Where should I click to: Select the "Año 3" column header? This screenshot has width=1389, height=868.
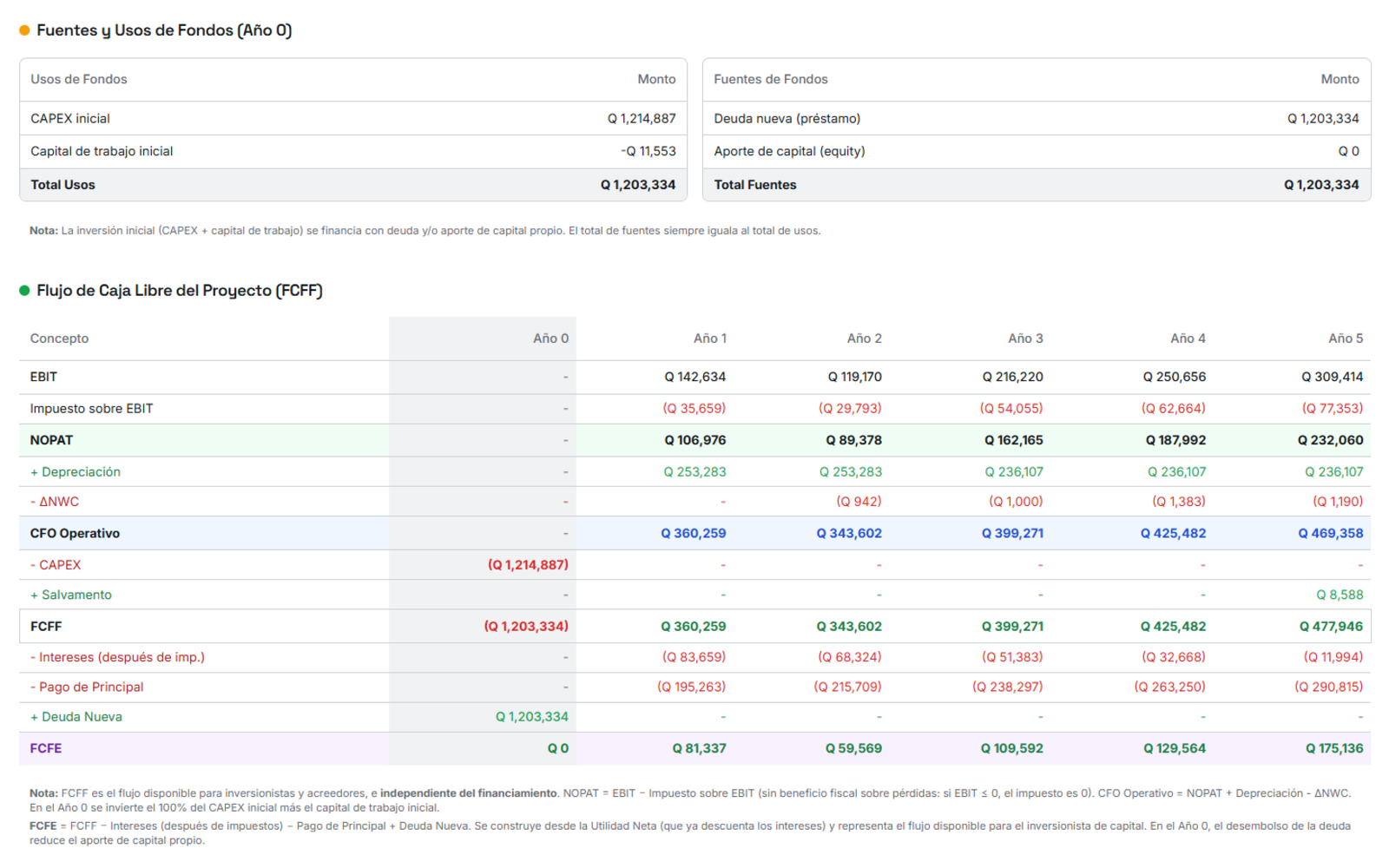[1025, 339]
